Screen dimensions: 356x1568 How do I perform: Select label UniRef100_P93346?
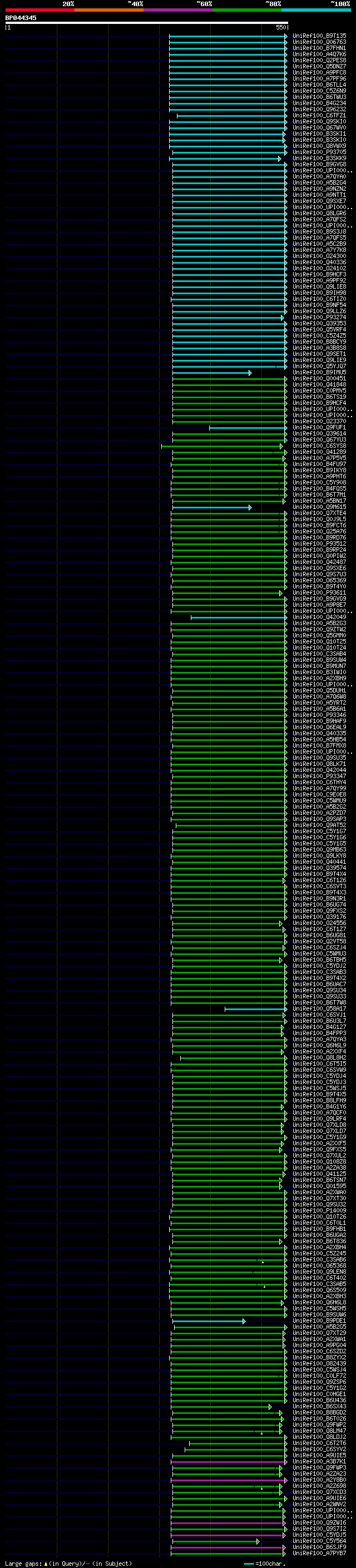[x=319, y=715]
